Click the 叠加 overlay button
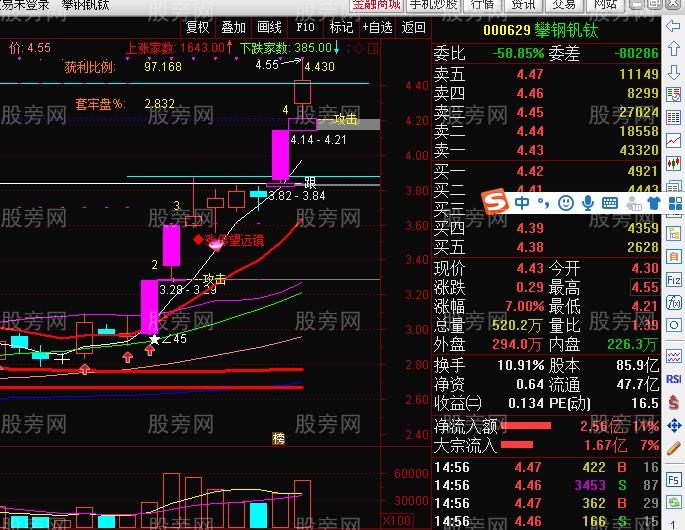The width and height of the screenshot is (685, 530). [233, 28]
